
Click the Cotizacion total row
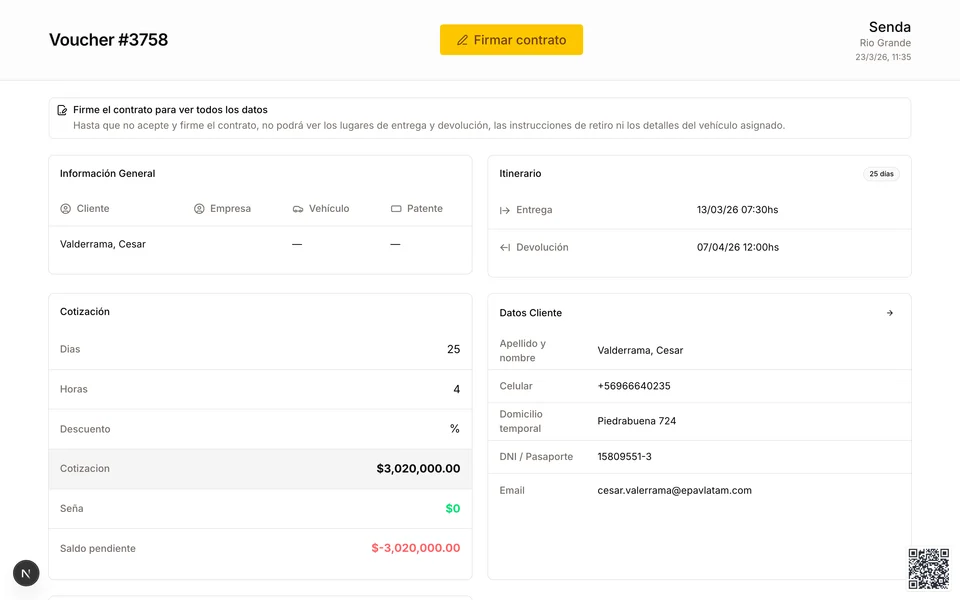pyautogui.click(x=260, y=468)
